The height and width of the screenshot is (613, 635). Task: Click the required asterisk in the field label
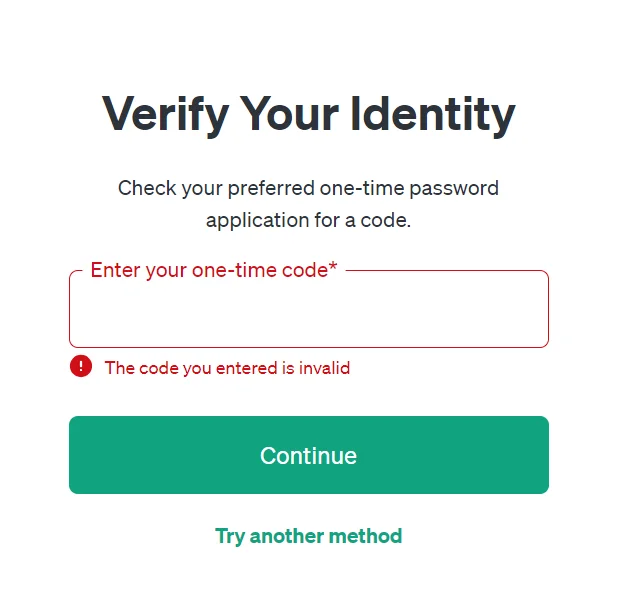[333, 266]
